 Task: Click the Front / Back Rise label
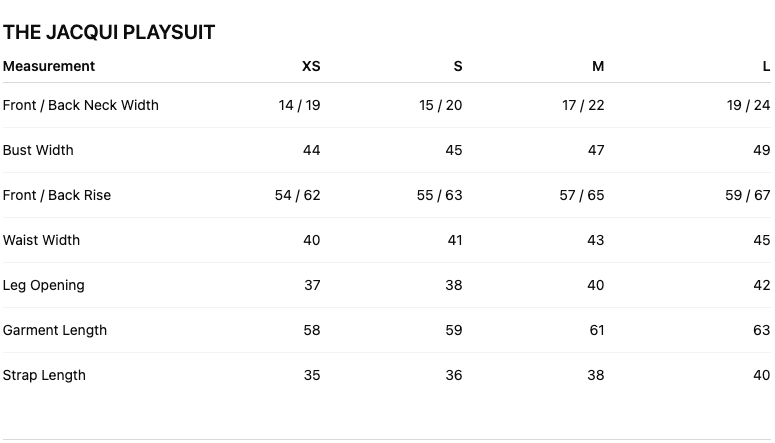pyautogui.click(x=57, y=195)
